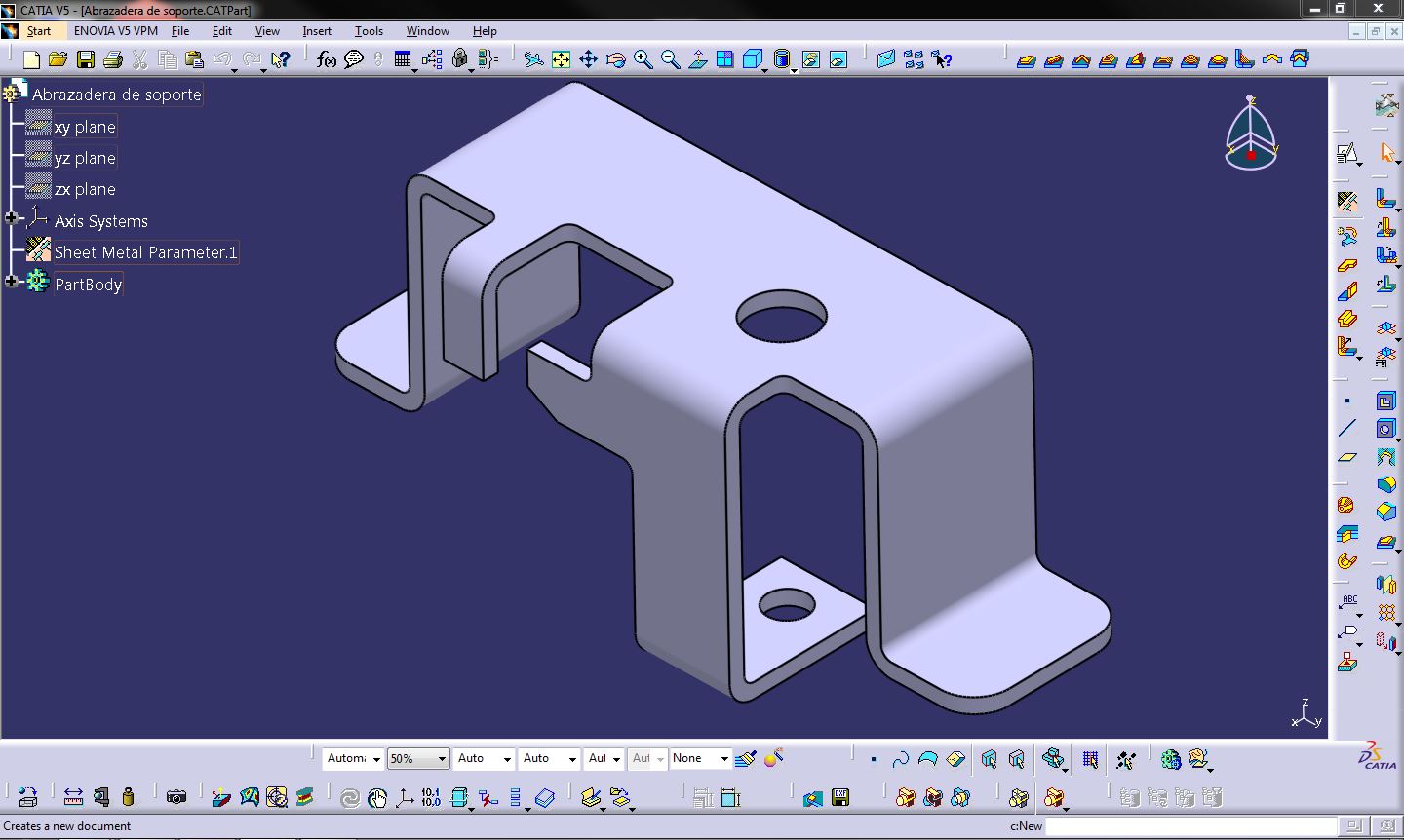Click the Painter brush icon in graphic properties
1404x840 pixels.
click(746, 758)
